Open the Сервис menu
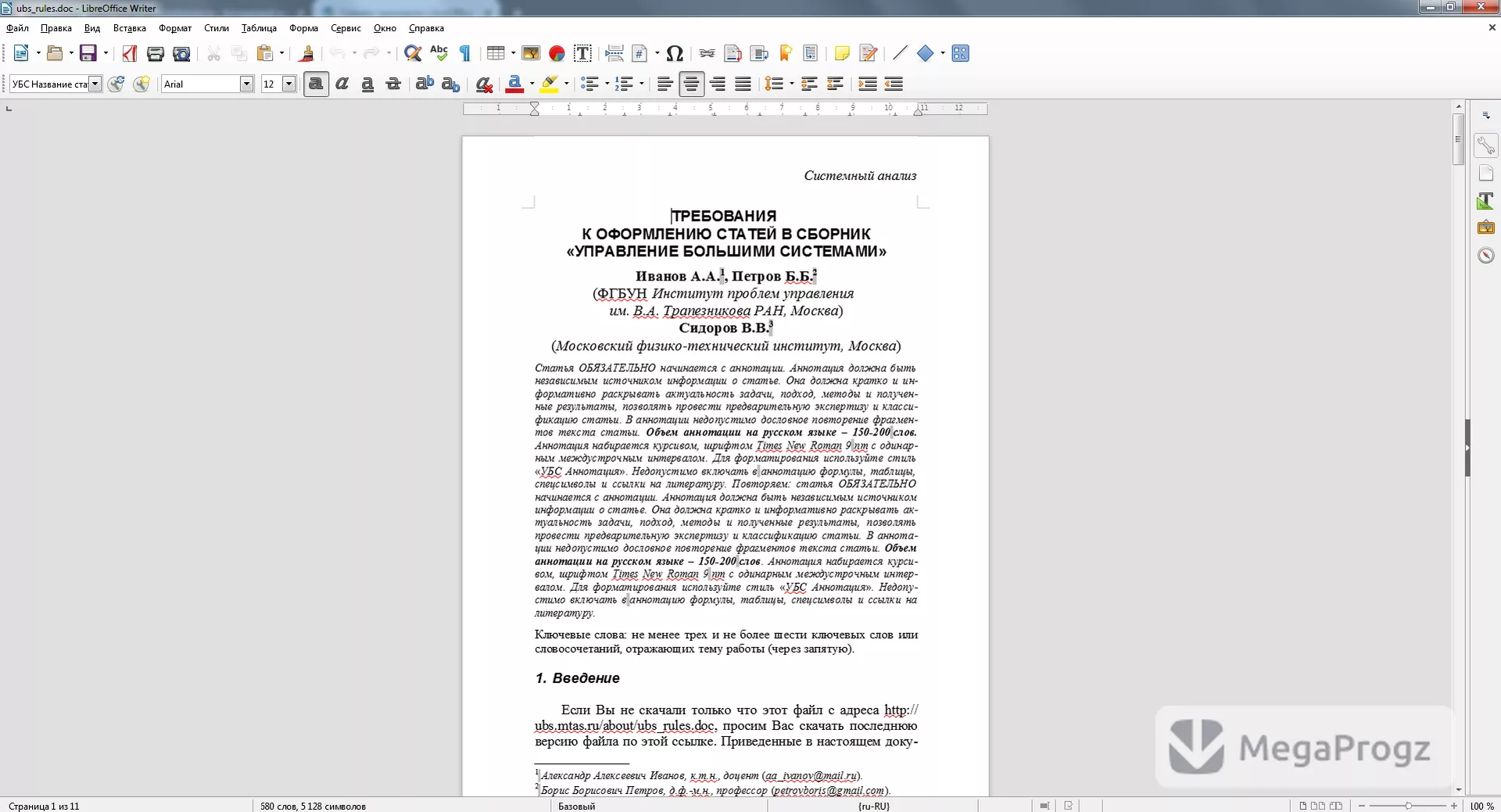This screenshot has width=1501, height=812. [x=346, y=28]
